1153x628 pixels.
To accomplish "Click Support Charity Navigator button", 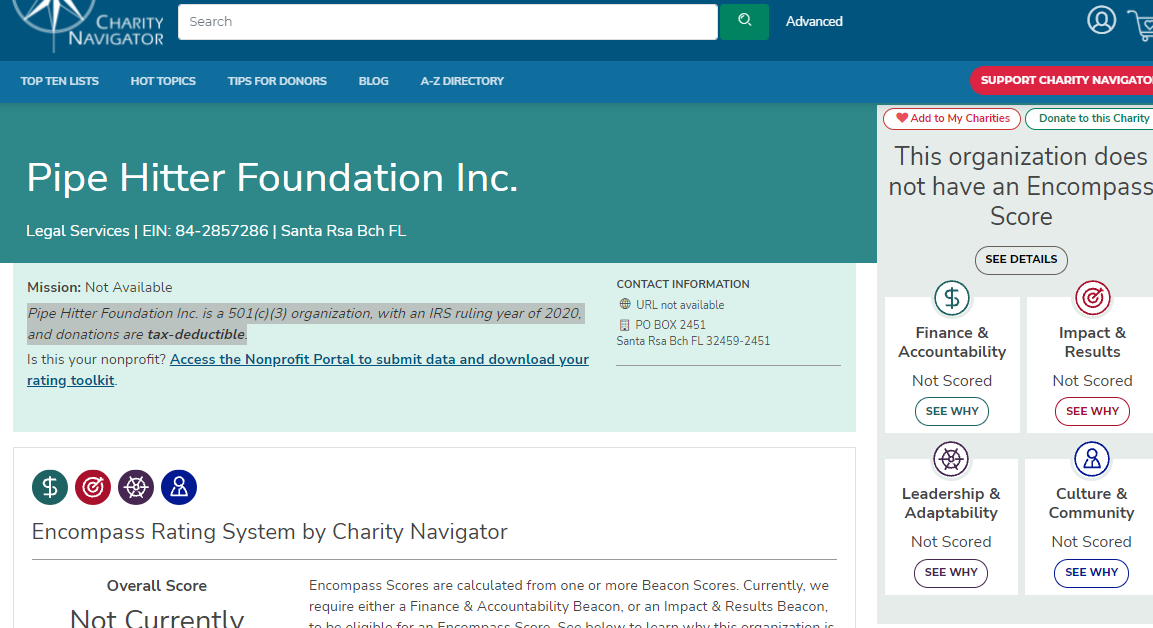I will coord(1062,80).
